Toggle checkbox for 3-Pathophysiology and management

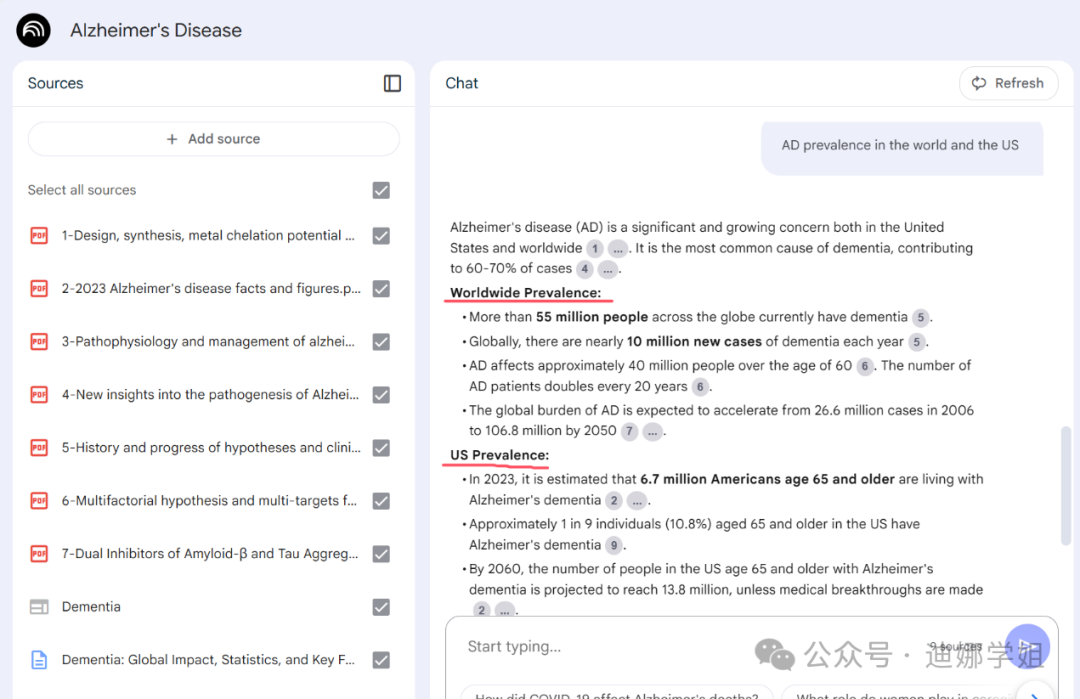pyautogui.click(x=381, y=342)
